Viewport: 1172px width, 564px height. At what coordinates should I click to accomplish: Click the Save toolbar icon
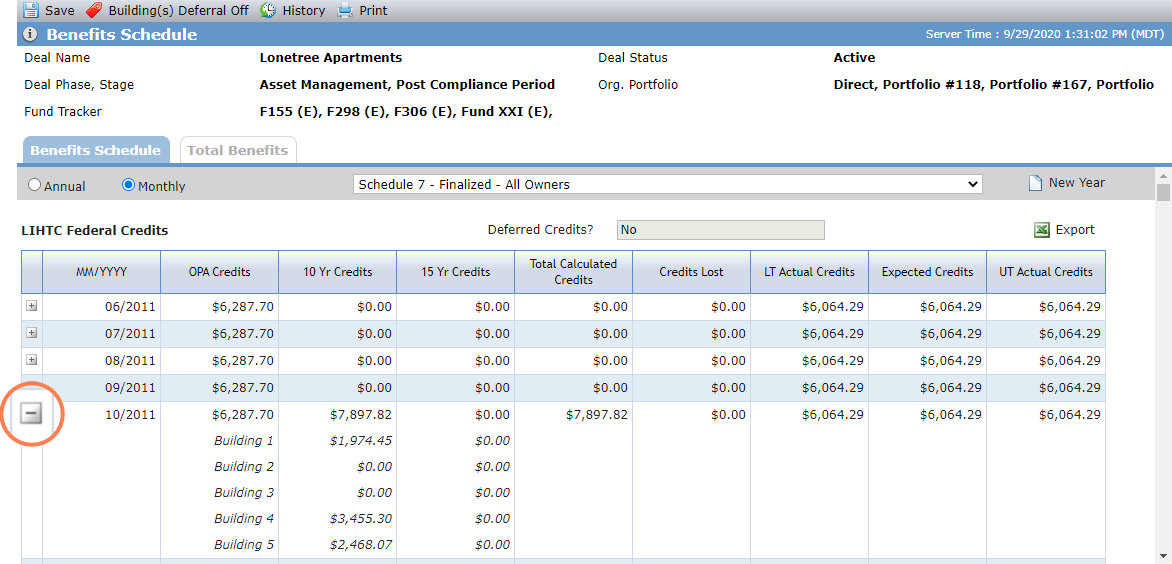[31, 10]
